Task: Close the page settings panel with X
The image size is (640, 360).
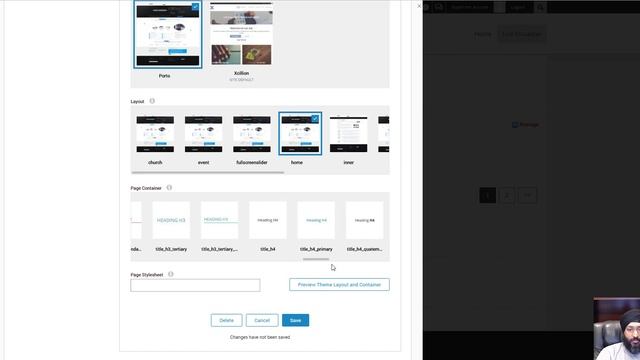Action: click(x=419, y=6)
